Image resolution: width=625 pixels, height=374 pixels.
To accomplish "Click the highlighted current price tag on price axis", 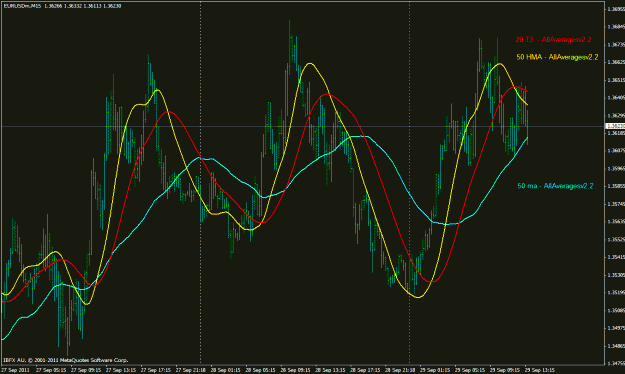I will point(615,126).
